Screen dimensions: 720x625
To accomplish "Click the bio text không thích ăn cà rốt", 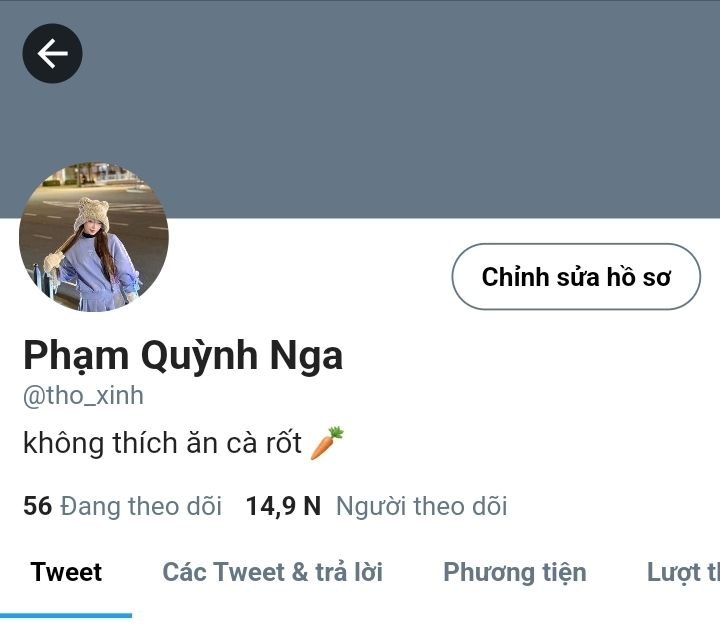I will pos(163,443).
